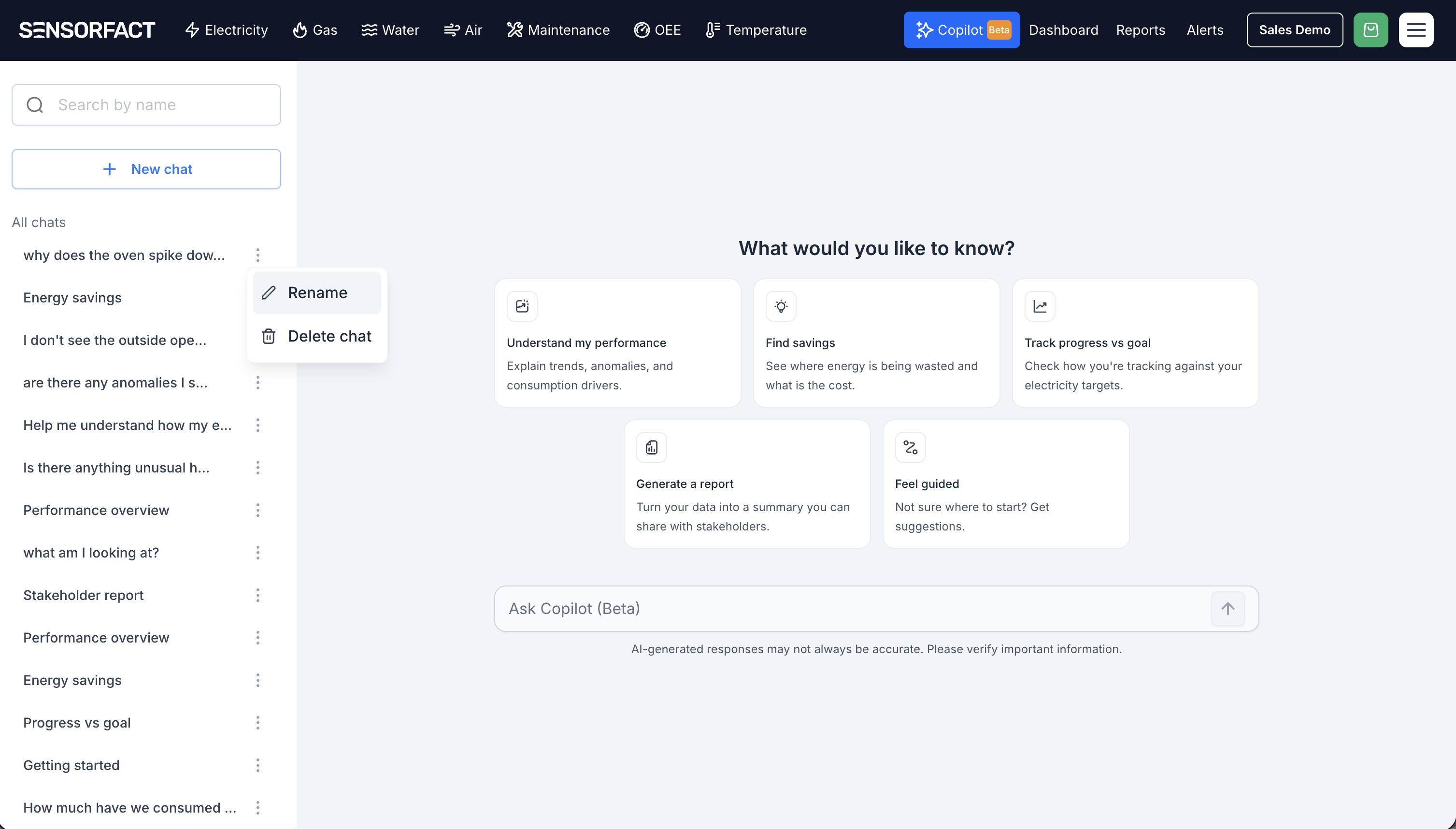
Task: Click the Find savings lightbulb icon
Action: [x=780, y=306]
